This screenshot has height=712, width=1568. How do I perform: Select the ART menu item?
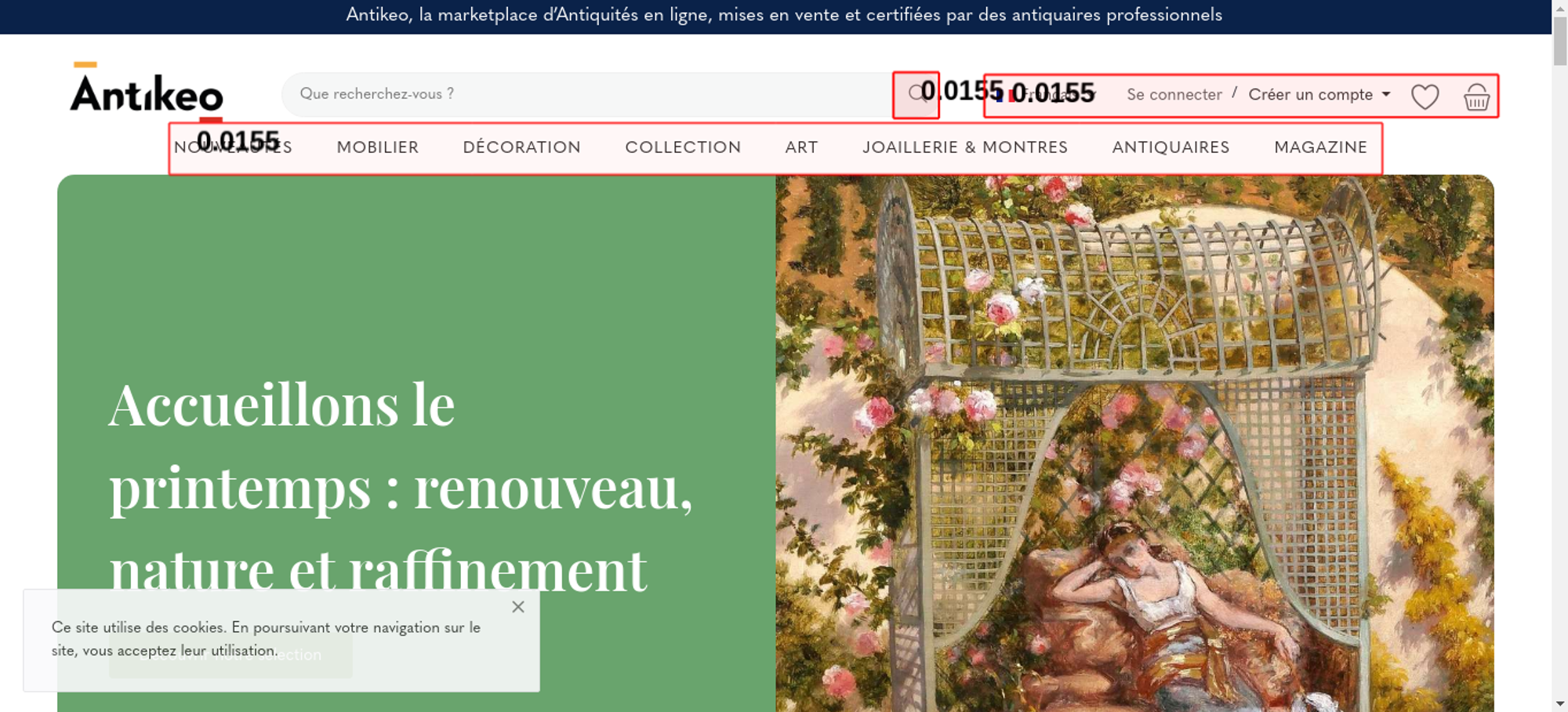pyautogui.click(x=801, y=147)
